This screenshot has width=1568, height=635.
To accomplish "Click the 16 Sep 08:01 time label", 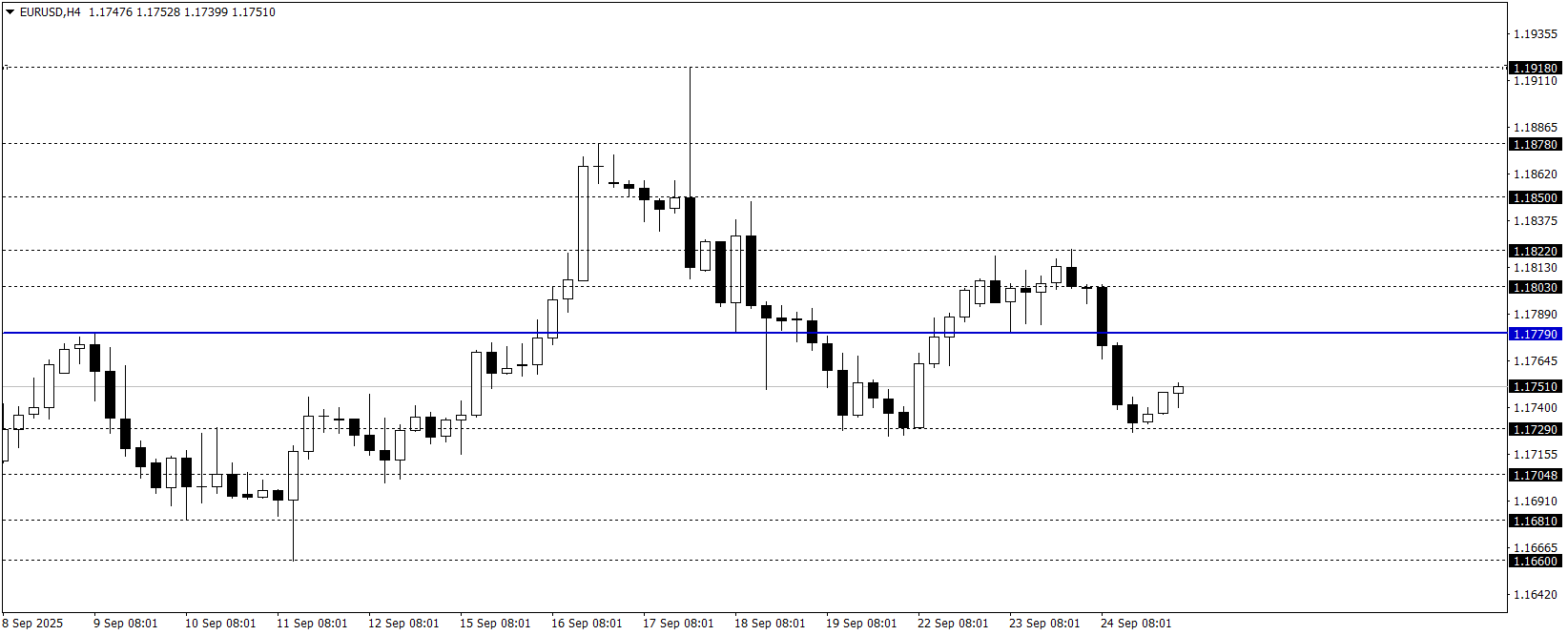I will 587,624.
